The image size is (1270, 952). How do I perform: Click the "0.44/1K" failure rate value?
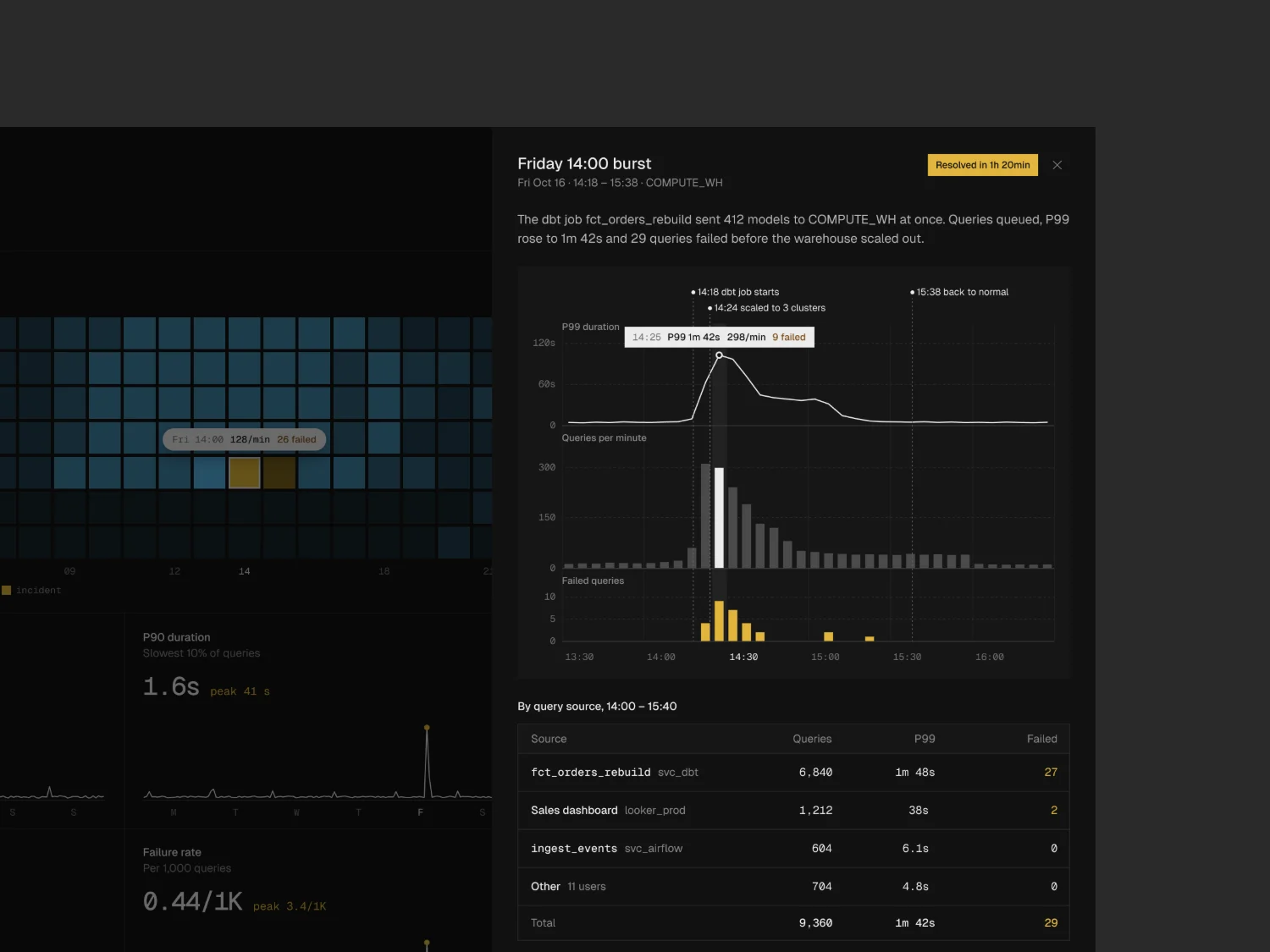click(192, 901)
